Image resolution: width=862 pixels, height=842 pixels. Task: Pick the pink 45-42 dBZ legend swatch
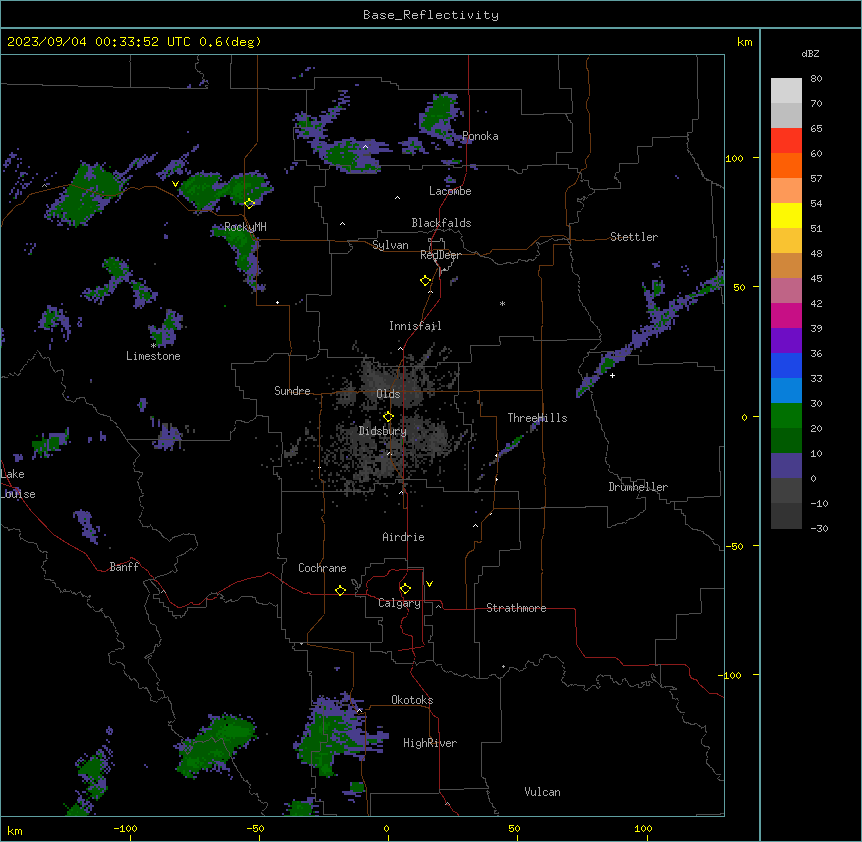point(786,291)
